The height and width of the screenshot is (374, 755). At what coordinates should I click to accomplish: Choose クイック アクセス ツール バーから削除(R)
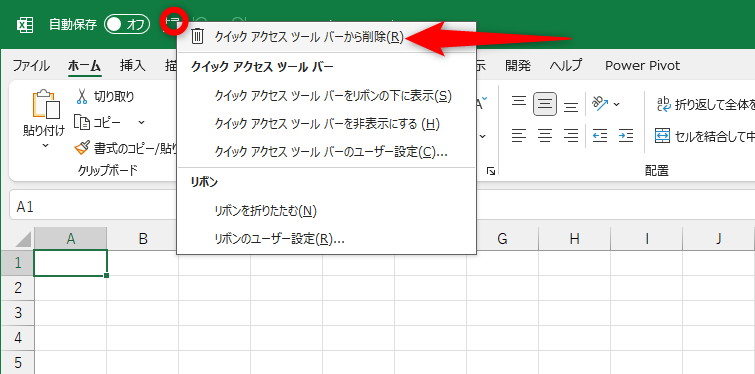pyautogui.click(x=326, y=37)
